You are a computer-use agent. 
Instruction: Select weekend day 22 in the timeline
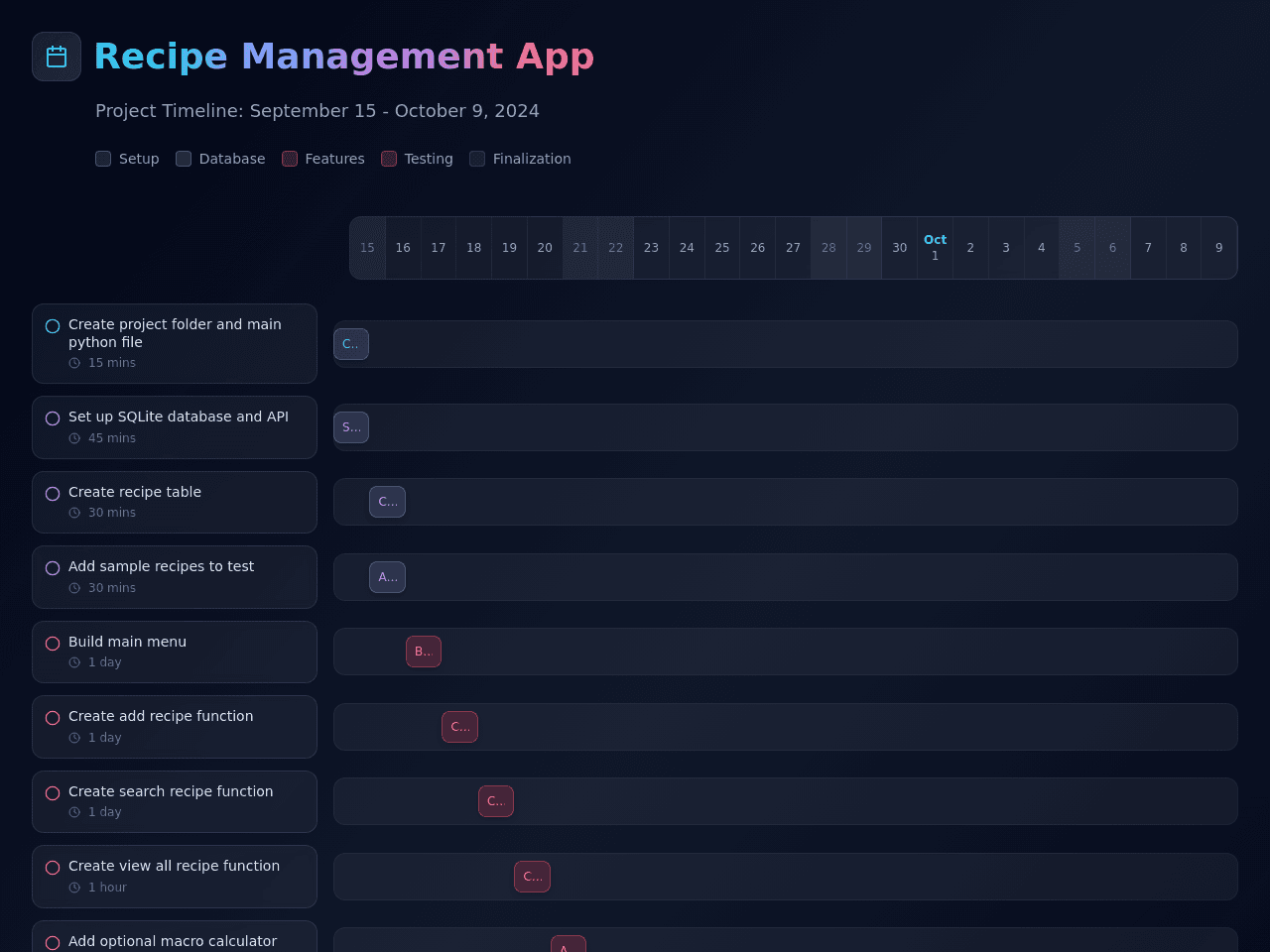[616, 248]
